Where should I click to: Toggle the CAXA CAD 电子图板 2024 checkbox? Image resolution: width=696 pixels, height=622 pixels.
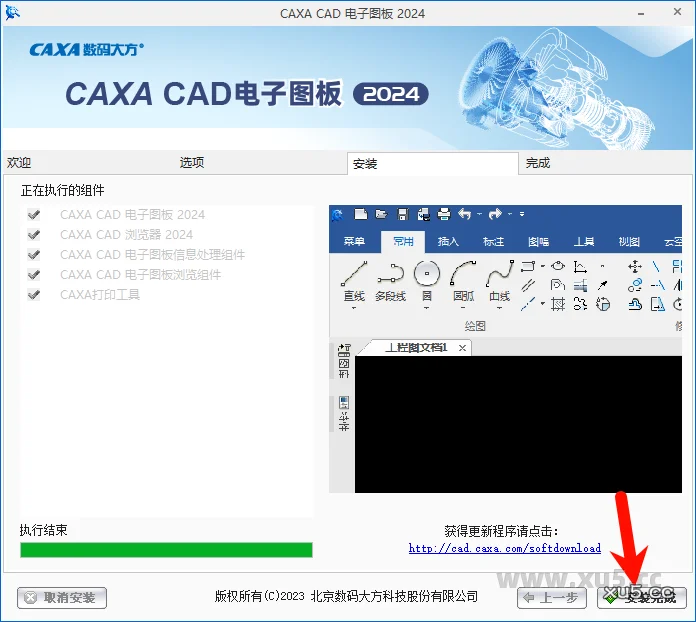coord(34,215)
